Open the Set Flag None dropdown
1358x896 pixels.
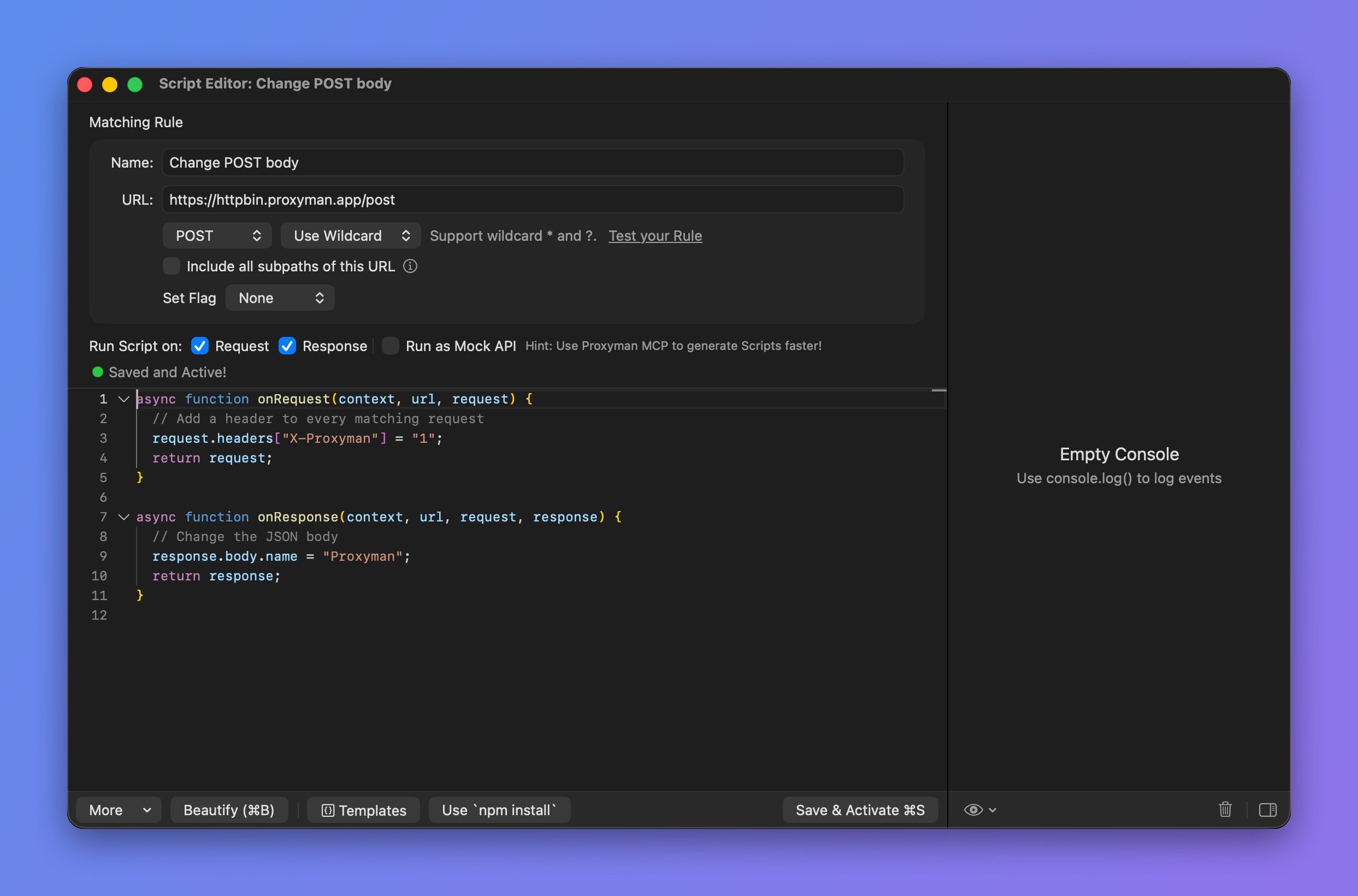click(x=280, y=298)
